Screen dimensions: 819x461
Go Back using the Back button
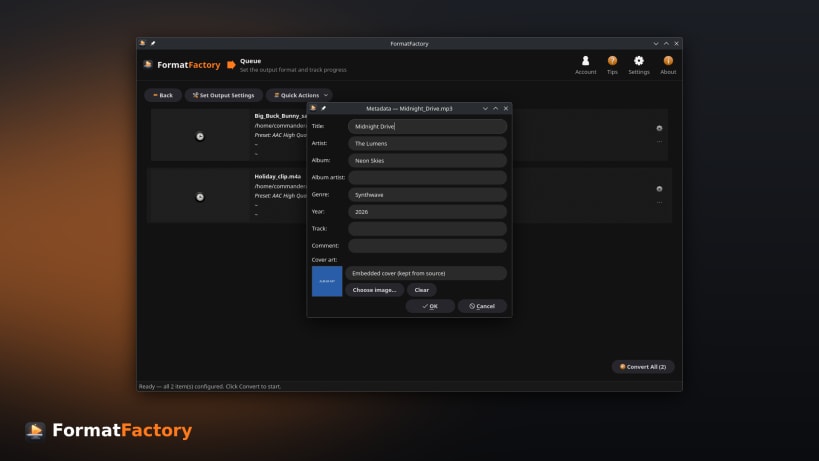[x=163, y=95]
